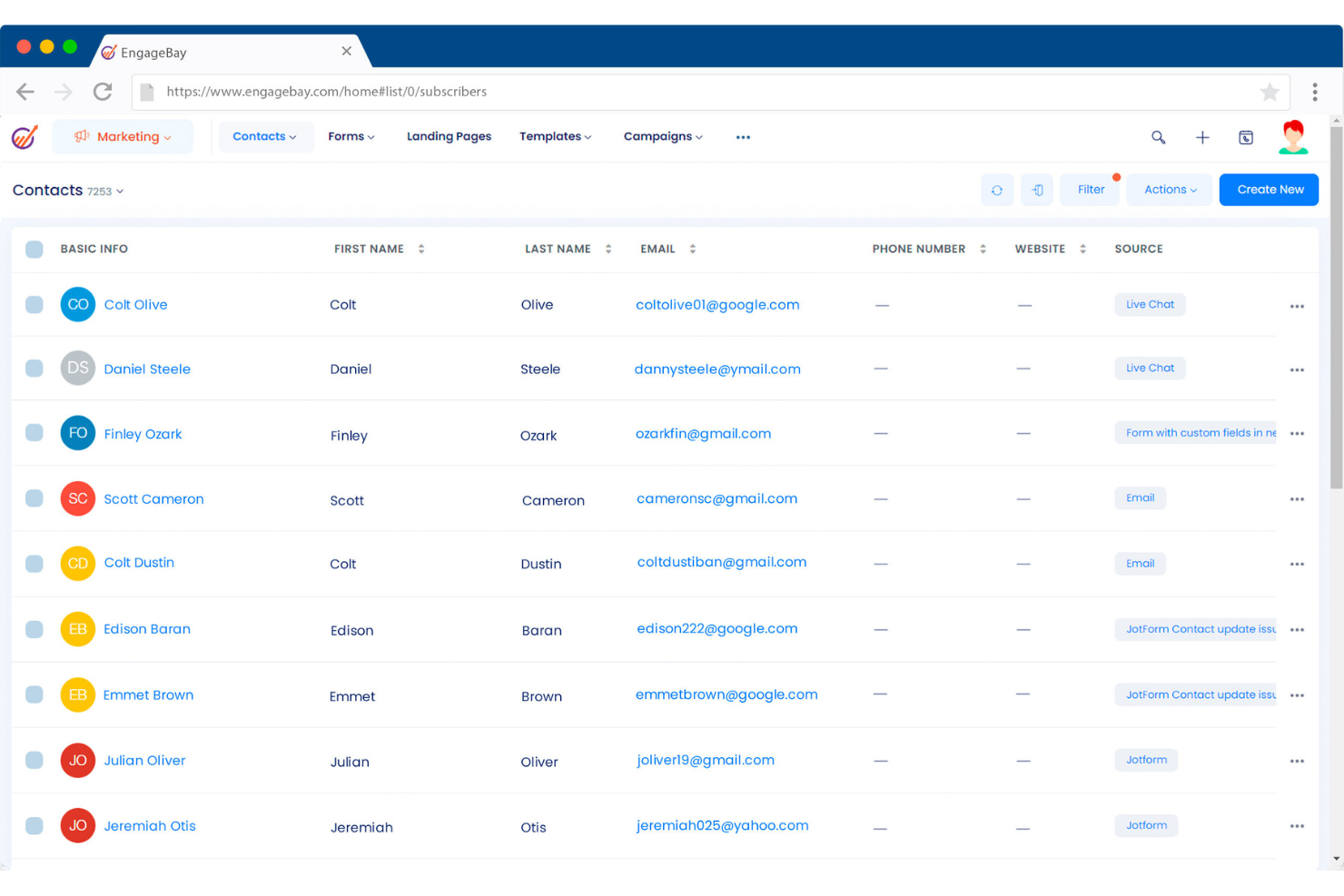Open the Contacts count dropdown arrow

pos(121,192)
